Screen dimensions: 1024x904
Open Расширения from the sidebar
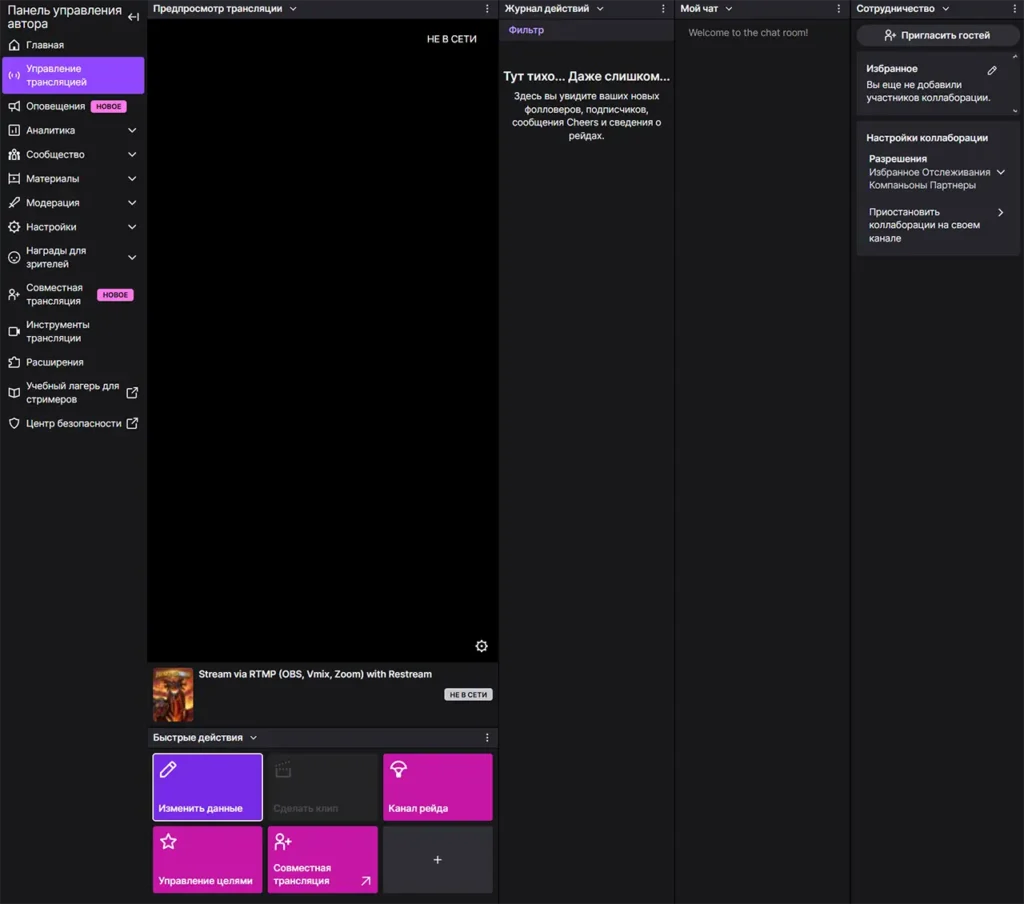point(55,362)
